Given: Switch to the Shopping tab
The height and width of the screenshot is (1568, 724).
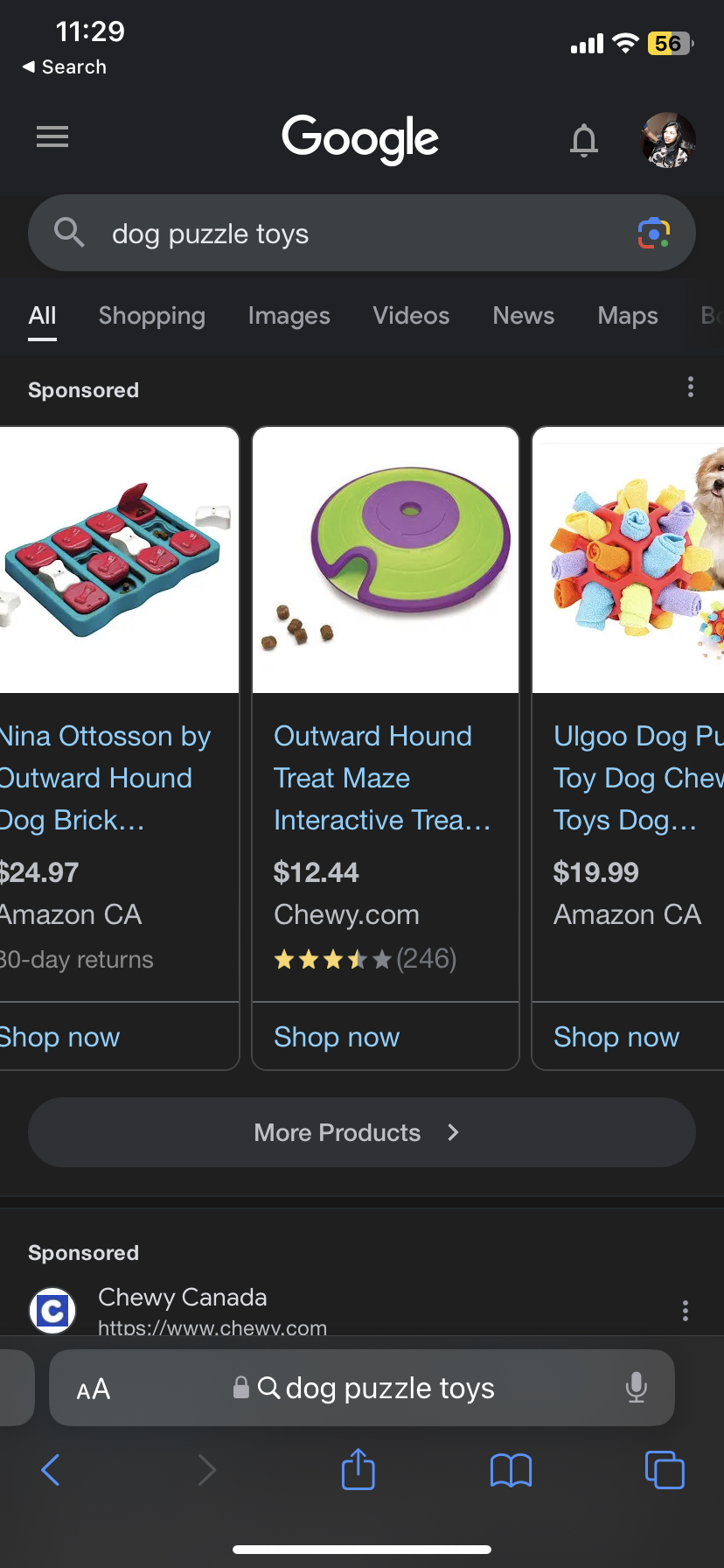Looking at the screenshot, I should (151, 316).
